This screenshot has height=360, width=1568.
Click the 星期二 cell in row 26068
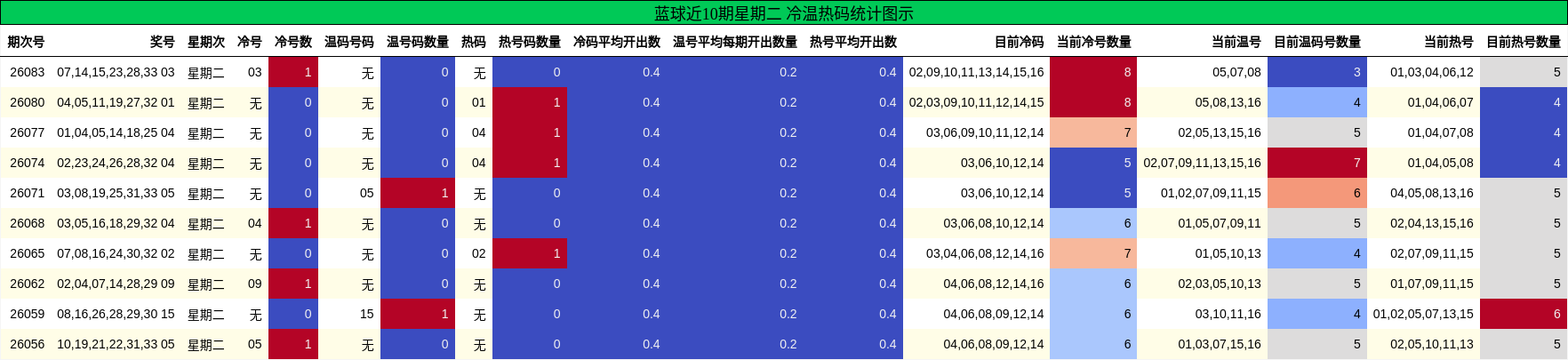click(x=206, y=224)
